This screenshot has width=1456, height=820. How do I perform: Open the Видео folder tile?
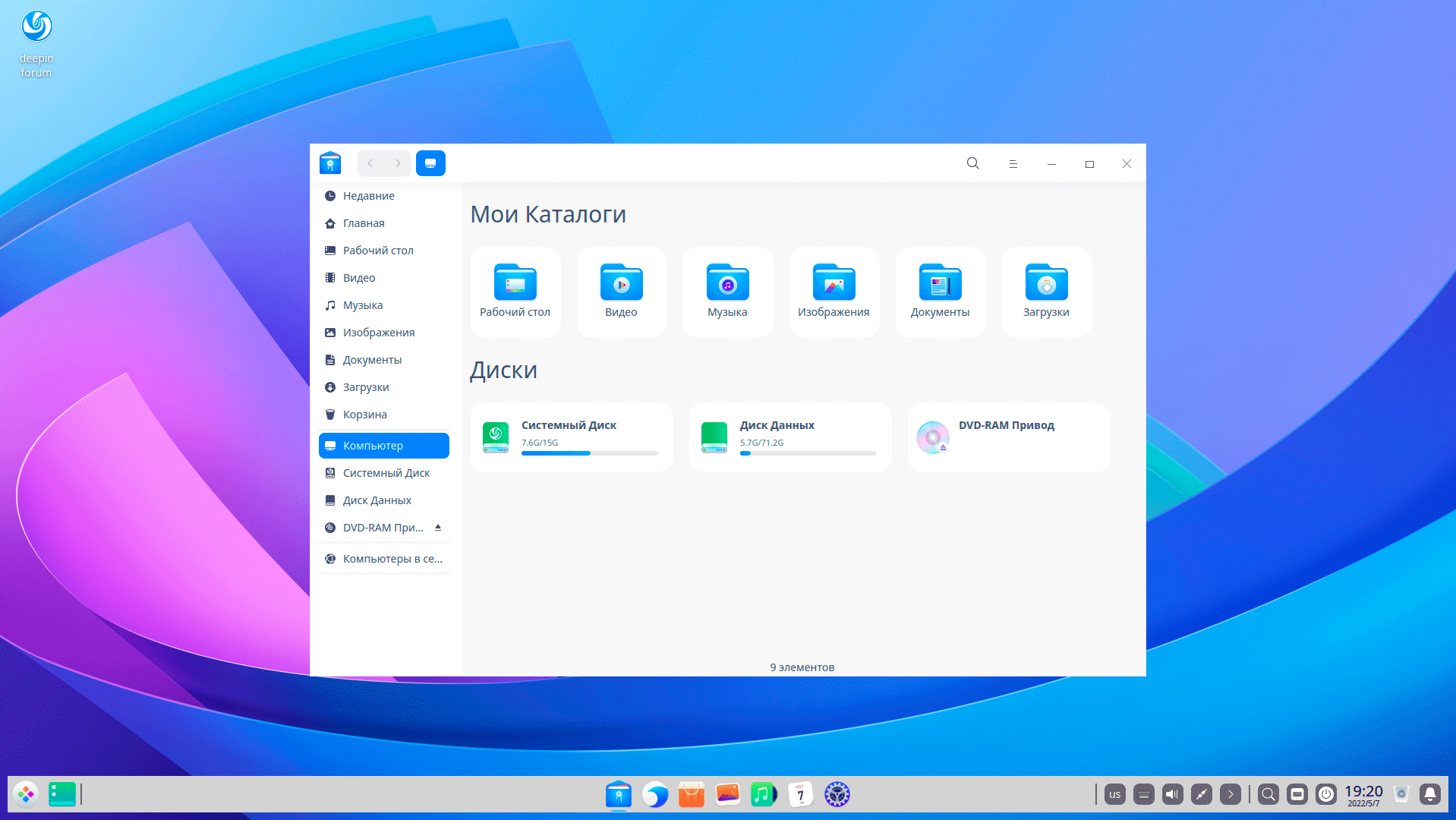622,292
